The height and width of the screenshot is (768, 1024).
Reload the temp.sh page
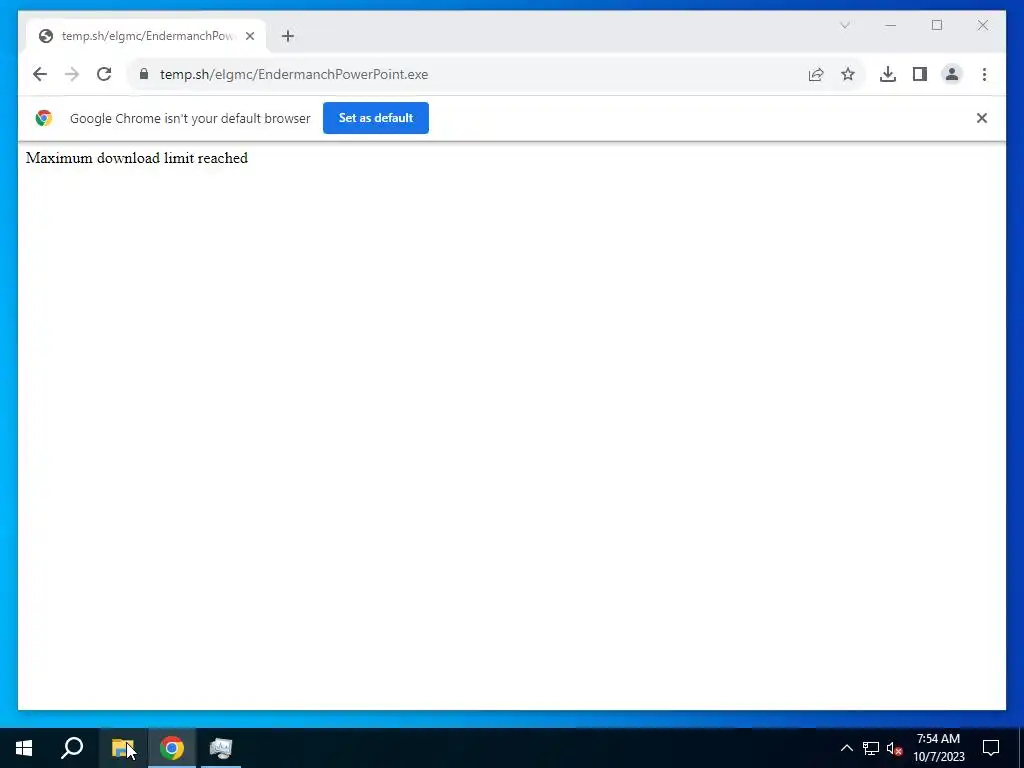pos(104,74)
